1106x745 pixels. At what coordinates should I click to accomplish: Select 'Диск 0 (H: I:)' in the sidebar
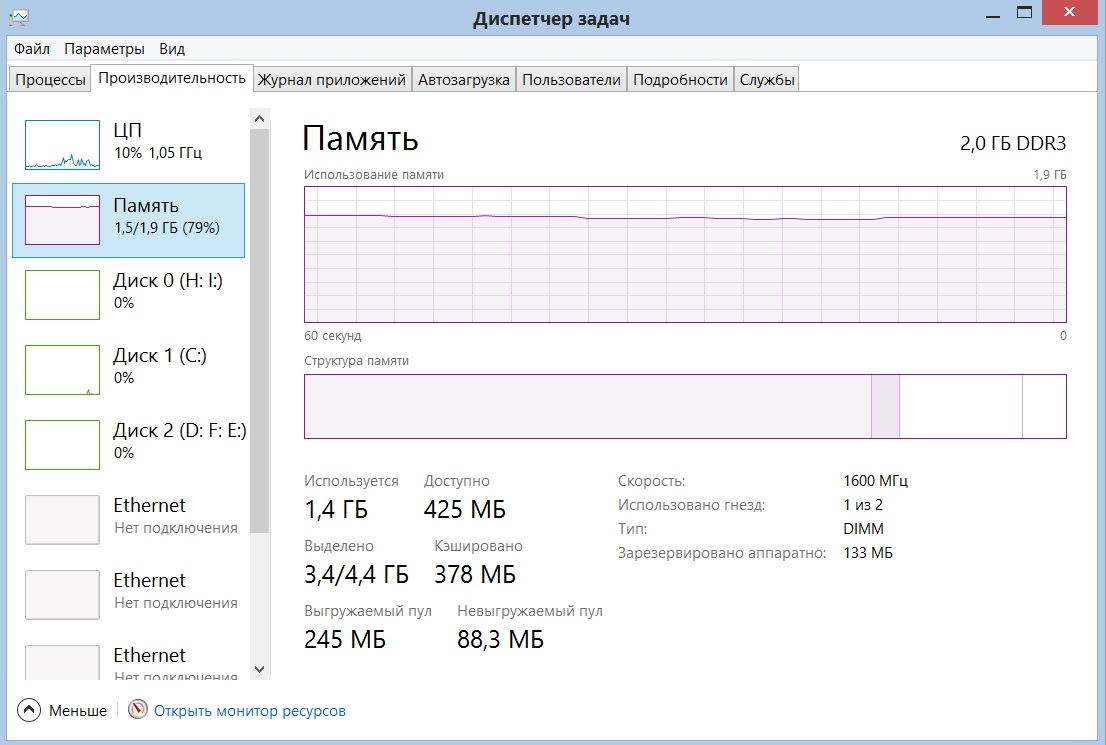128,294
